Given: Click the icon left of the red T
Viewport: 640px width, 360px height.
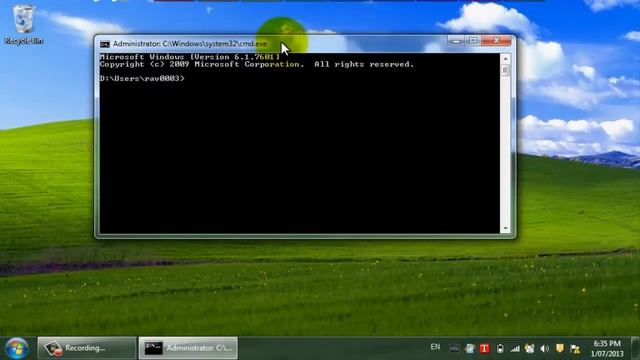Looking at the screenshot, I should pyautogui.click(x=469, y=349).
